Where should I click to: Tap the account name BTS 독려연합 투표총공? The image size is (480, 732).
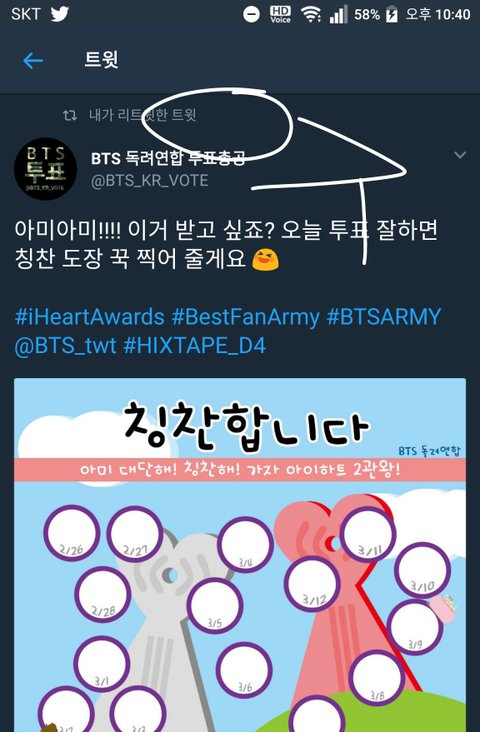168,158
